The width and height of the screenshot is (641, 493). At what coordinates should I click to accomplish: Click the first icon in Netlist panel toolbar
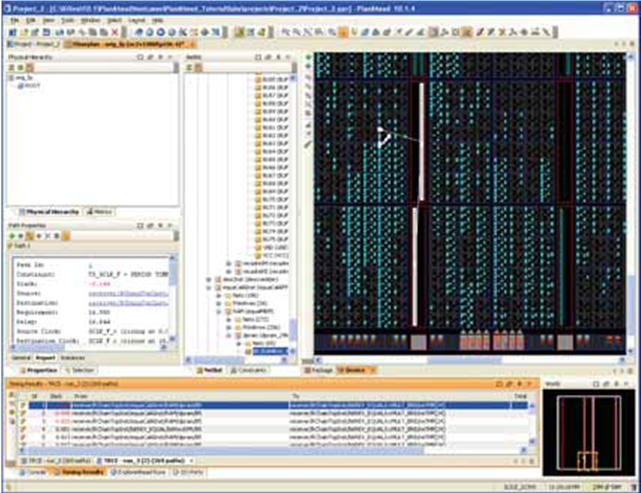189,67
